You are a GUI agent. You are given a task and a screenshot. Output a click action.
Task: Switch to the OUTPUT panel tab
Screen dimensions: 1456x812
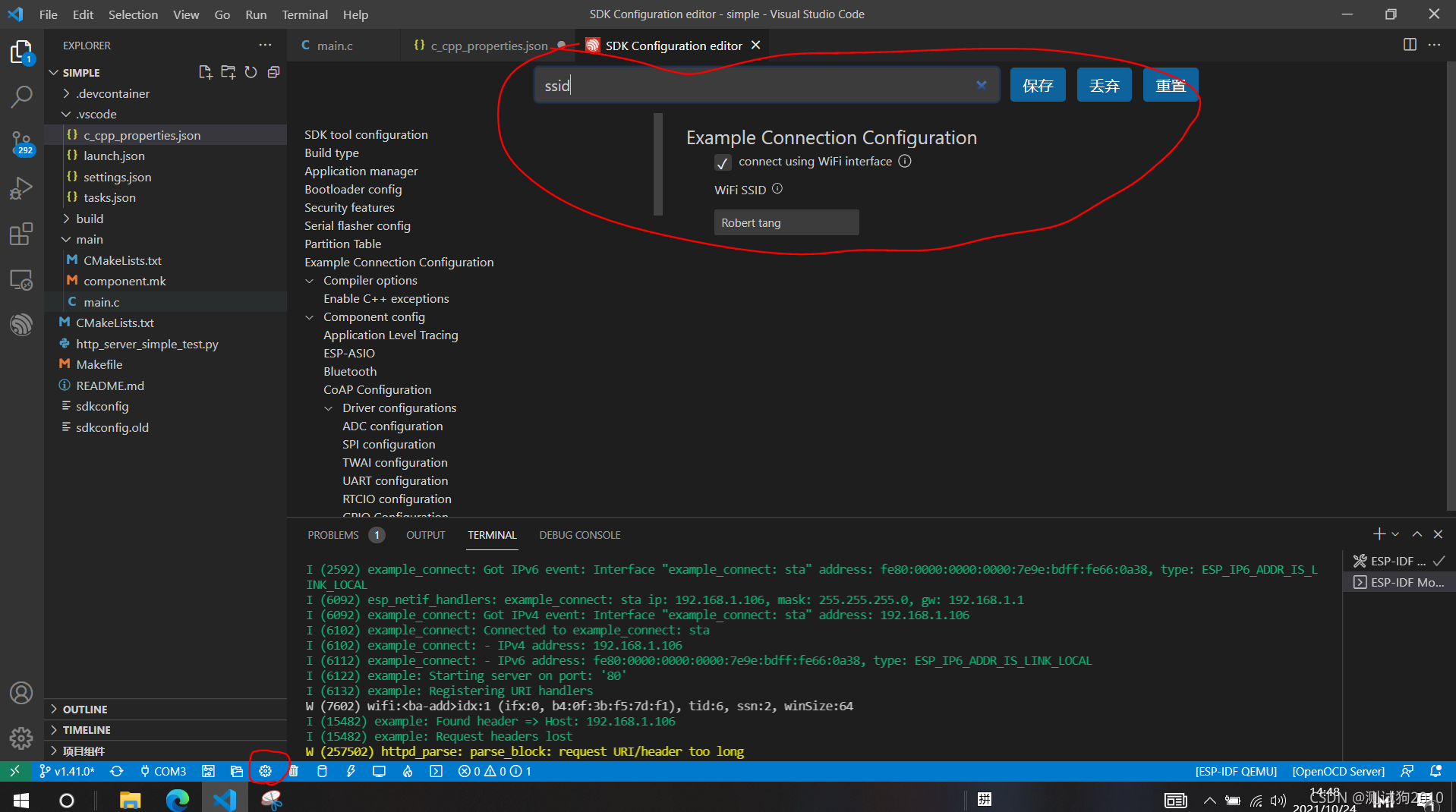425,535
